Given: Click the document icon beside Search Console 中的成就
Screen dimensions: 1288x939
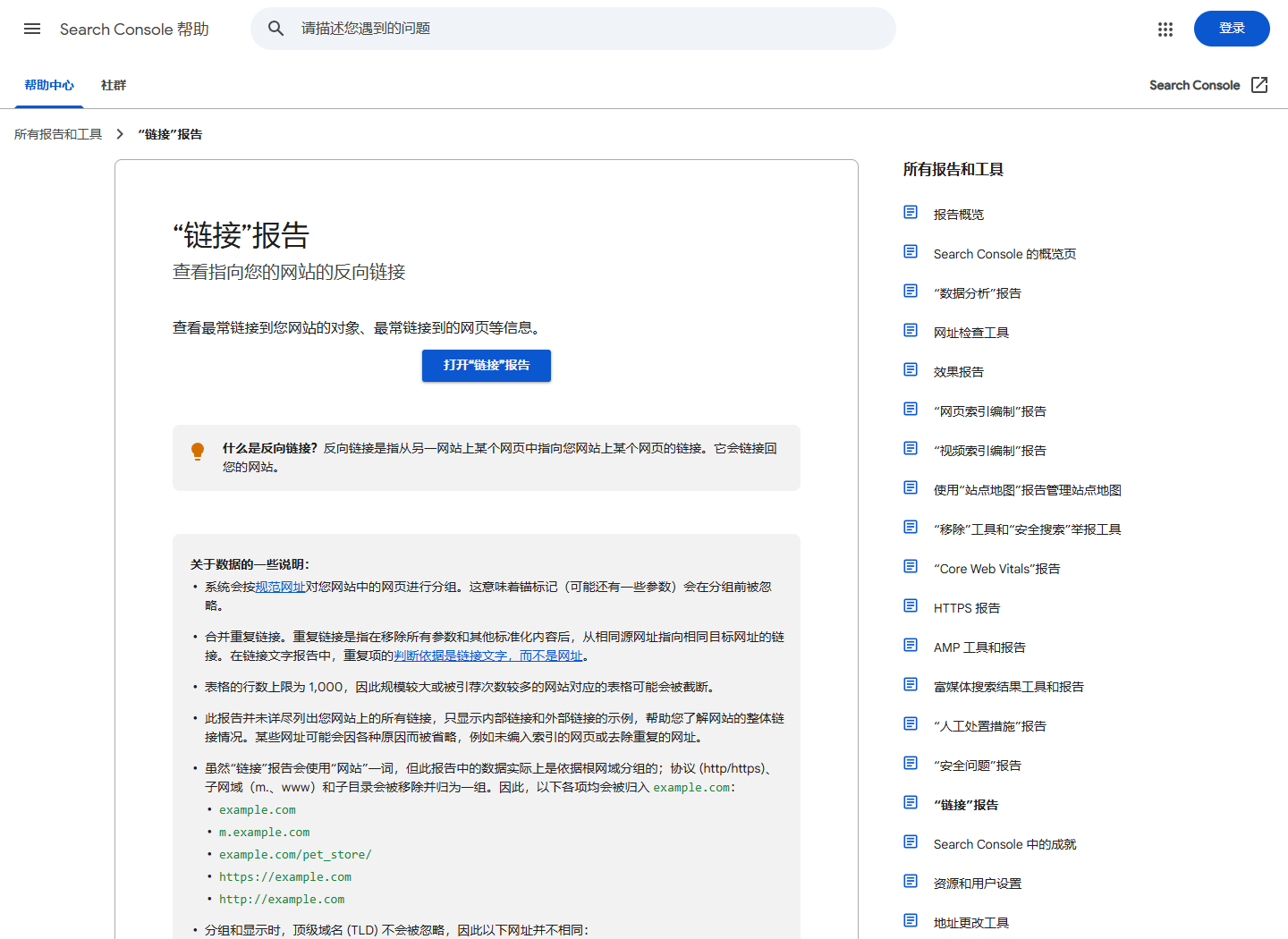Looking at the screenshot, I should tap(911, 842).
